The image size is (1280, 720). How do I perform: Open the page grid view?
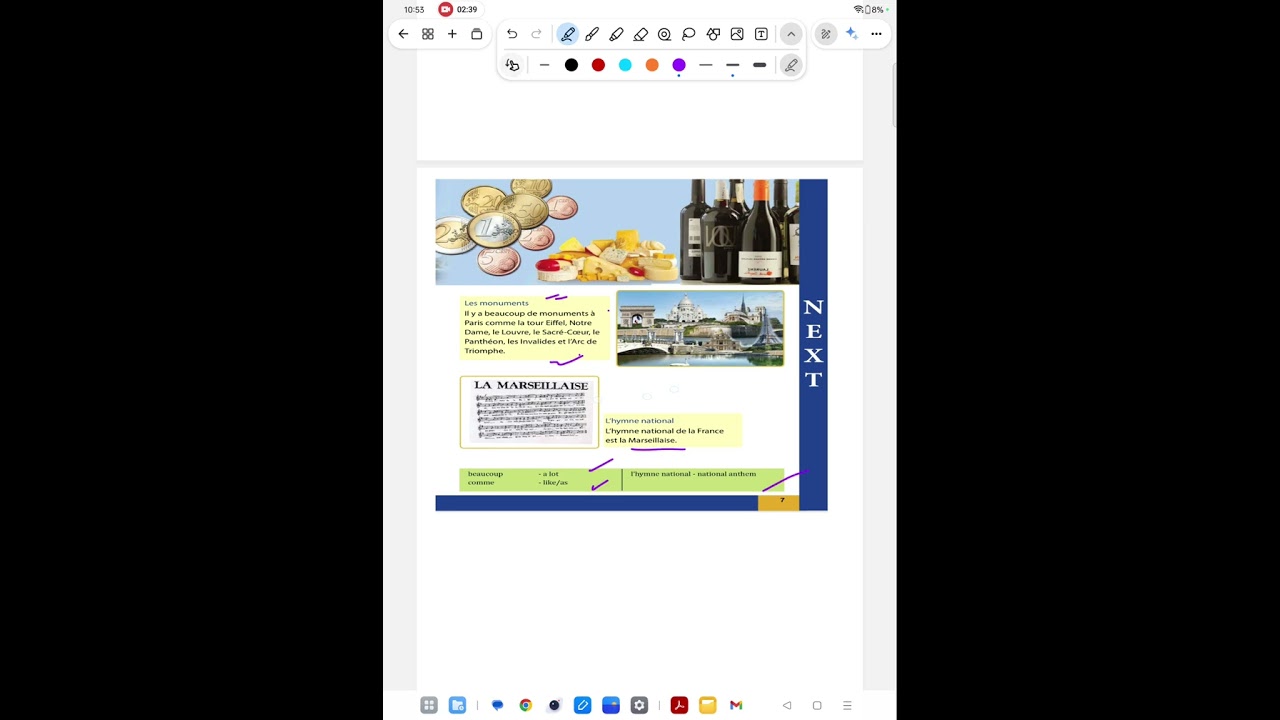click(x=428, y=34)
